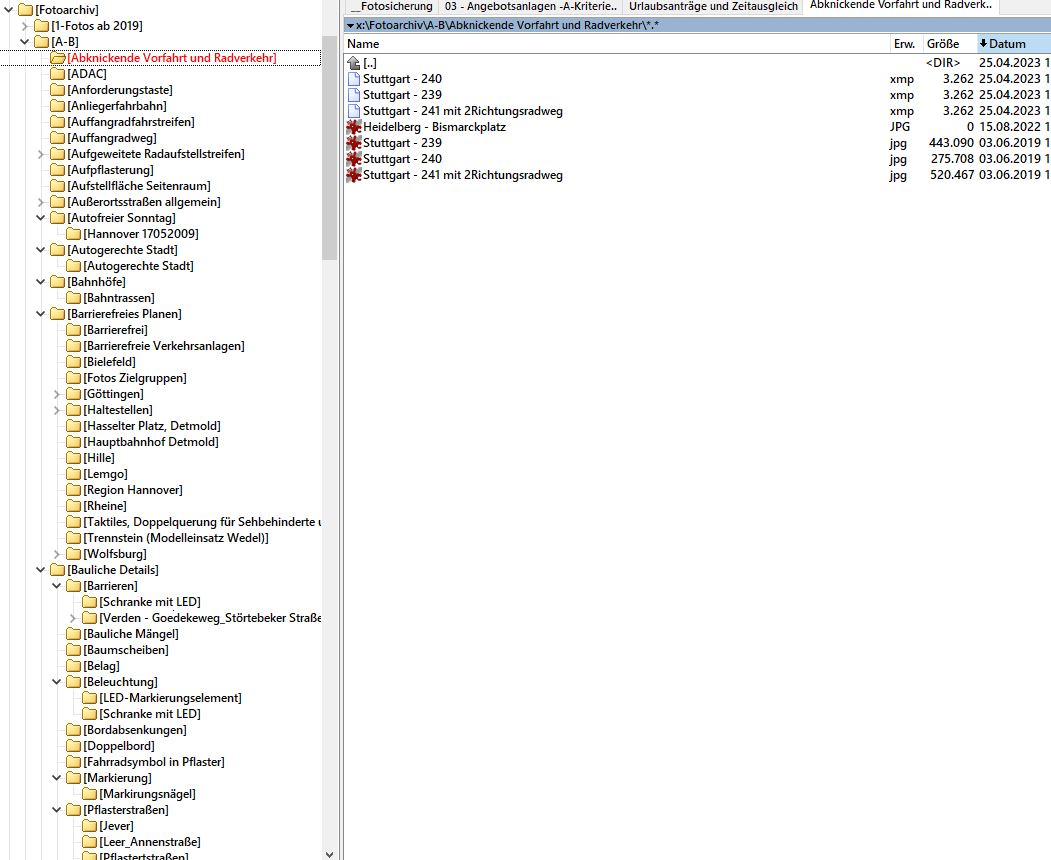Expand the 1-Fotos ab 2019 folder
The height and width of the screenshot is (860, 1051).
[x=25, y=25]
